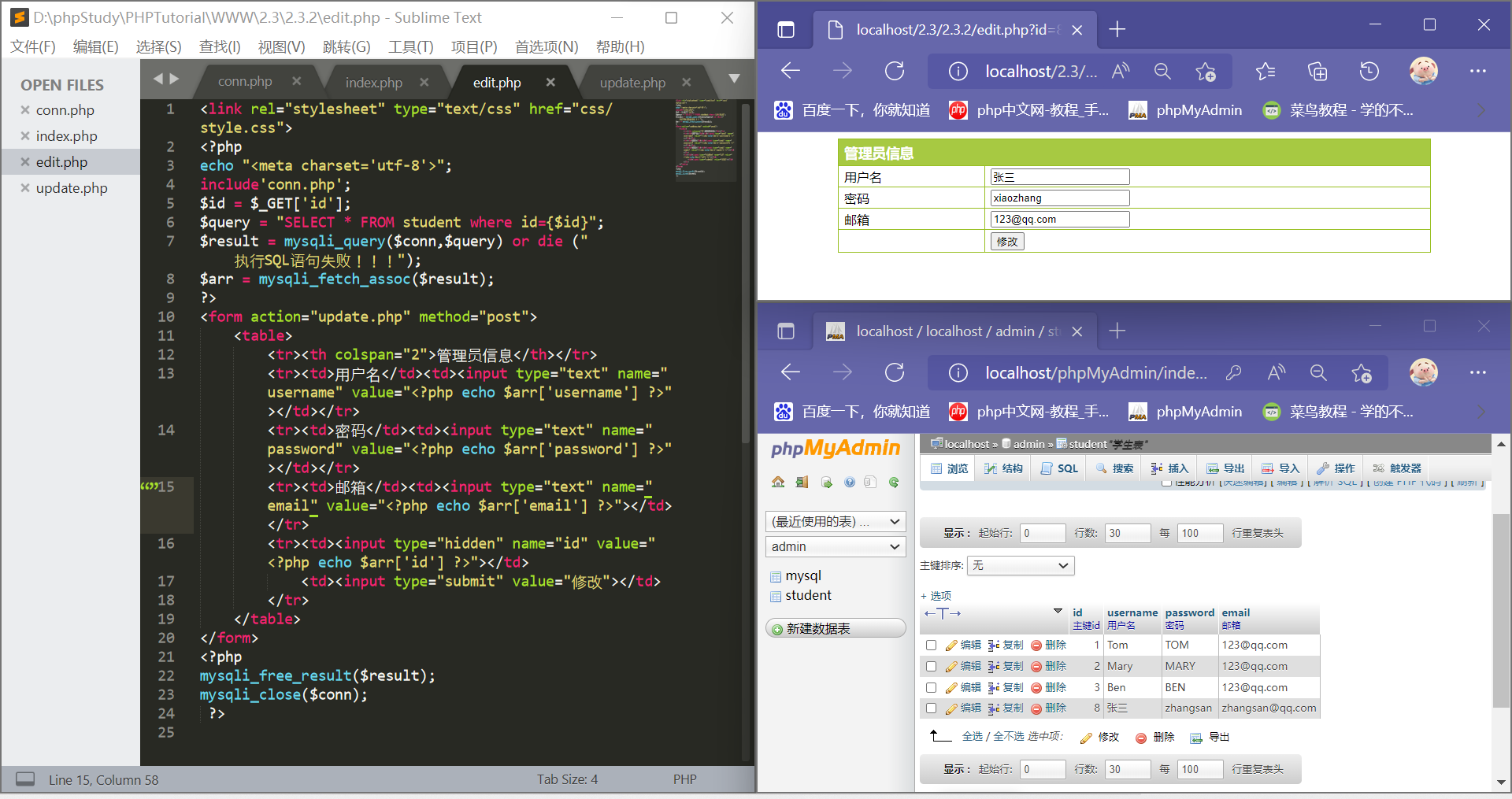Open the 文件(F) menu in Sublime Text
Viewport: 1512px width, 799px height.
33,47
